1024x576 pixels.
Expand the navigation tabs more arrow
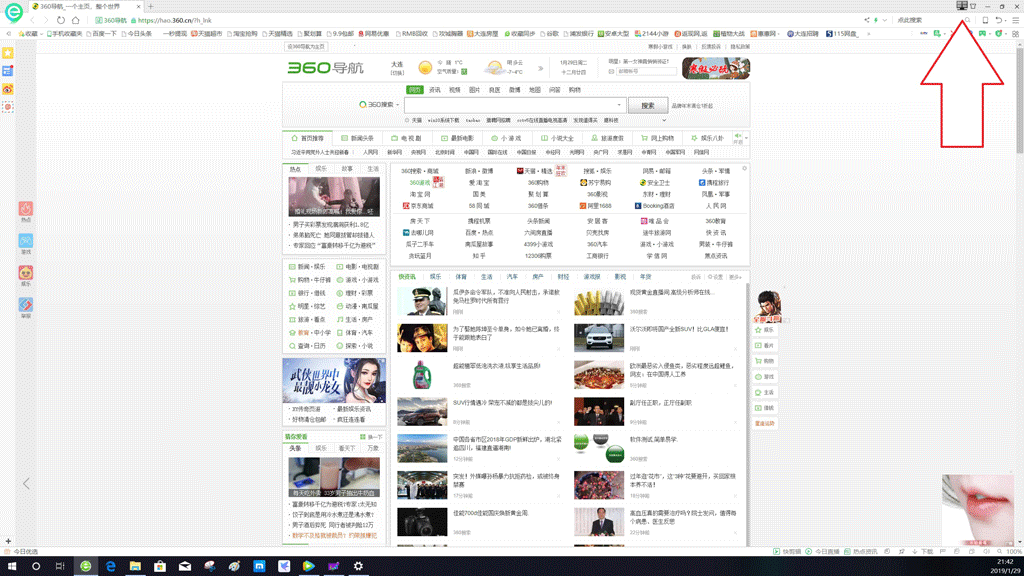(x=746, y=138)
